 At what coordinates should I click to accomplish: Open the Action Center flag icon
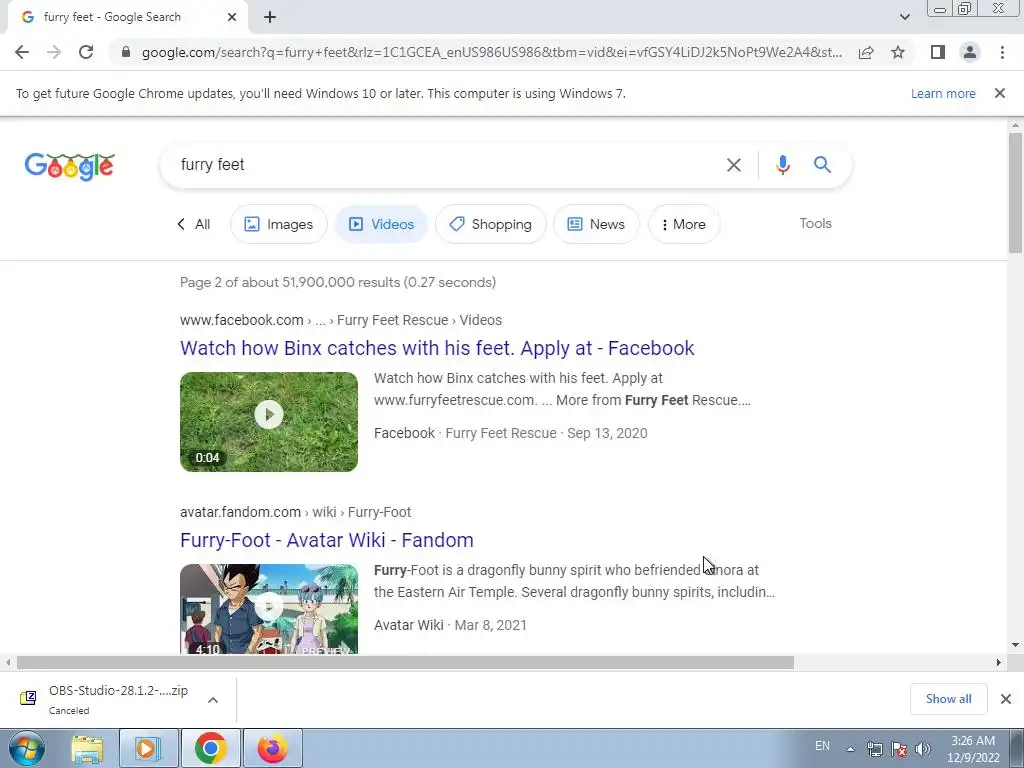tap(899, 749)
